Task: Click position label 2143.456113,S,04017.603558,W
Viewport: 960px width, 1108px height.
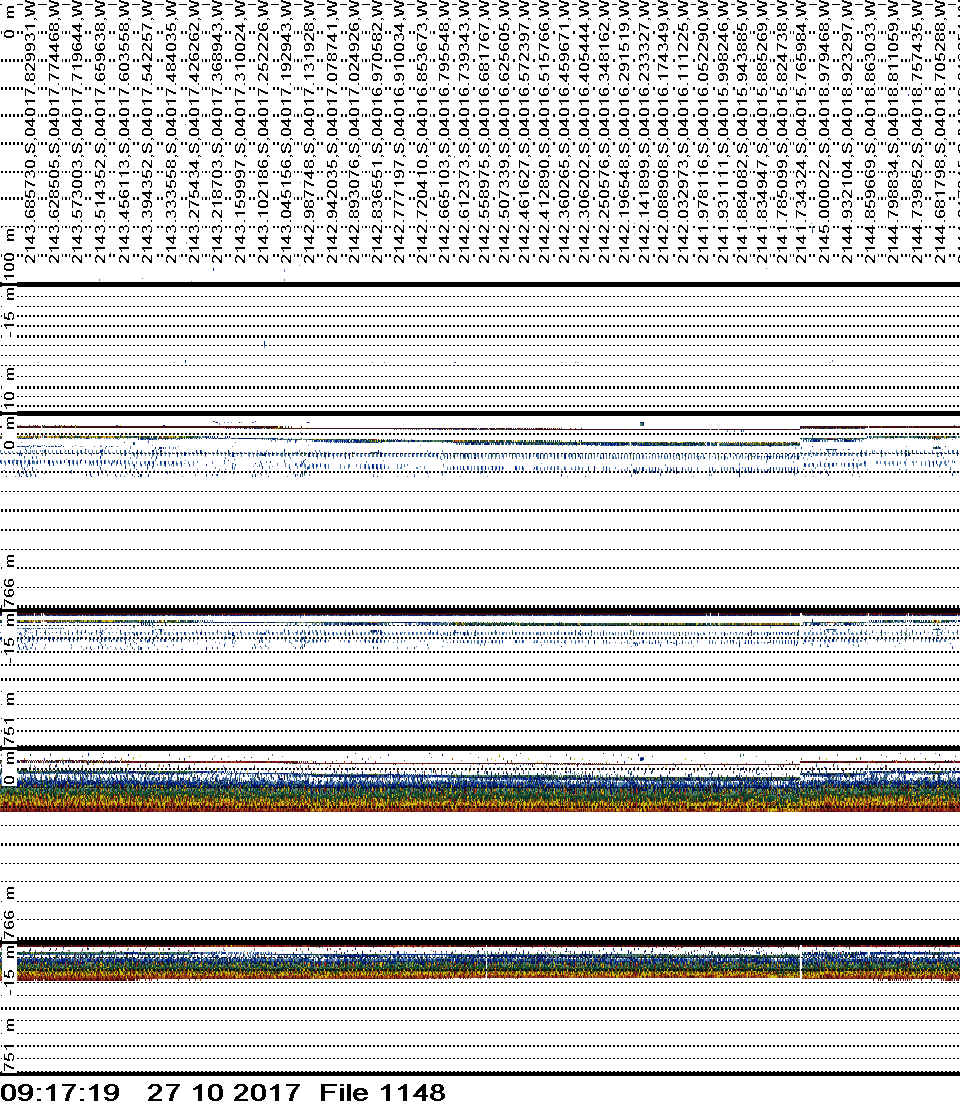Action: [124, 131]
